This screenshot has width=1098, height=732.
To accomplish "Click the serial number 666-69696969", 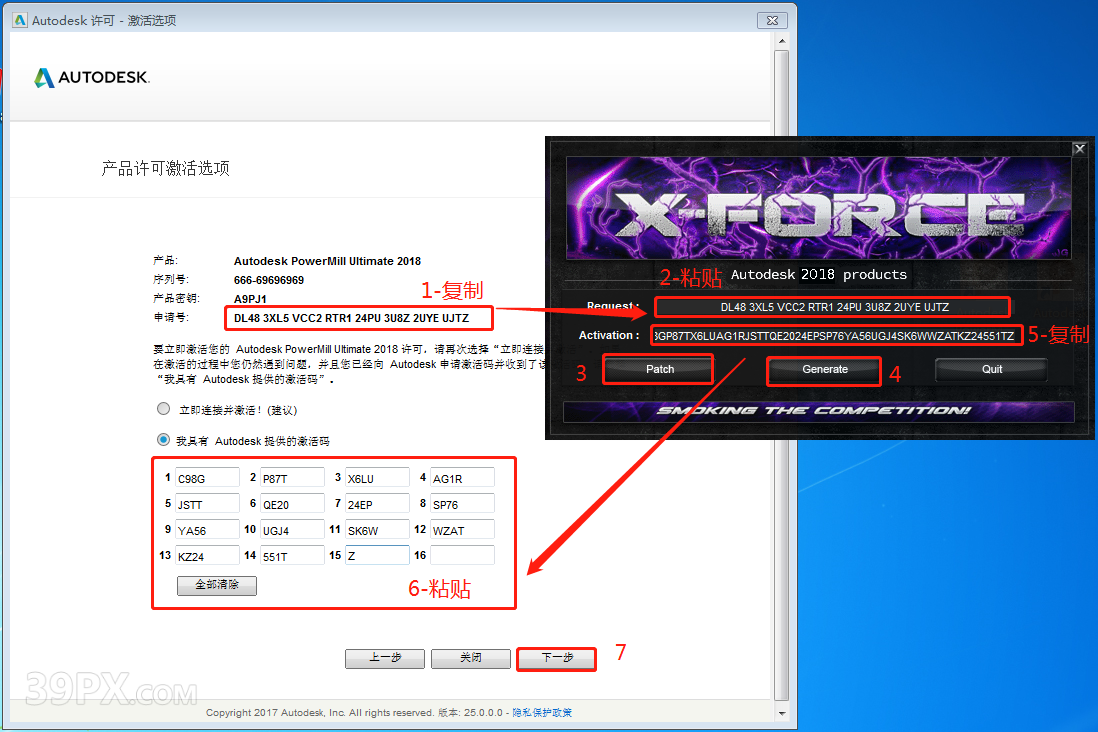I will [269, 280].
